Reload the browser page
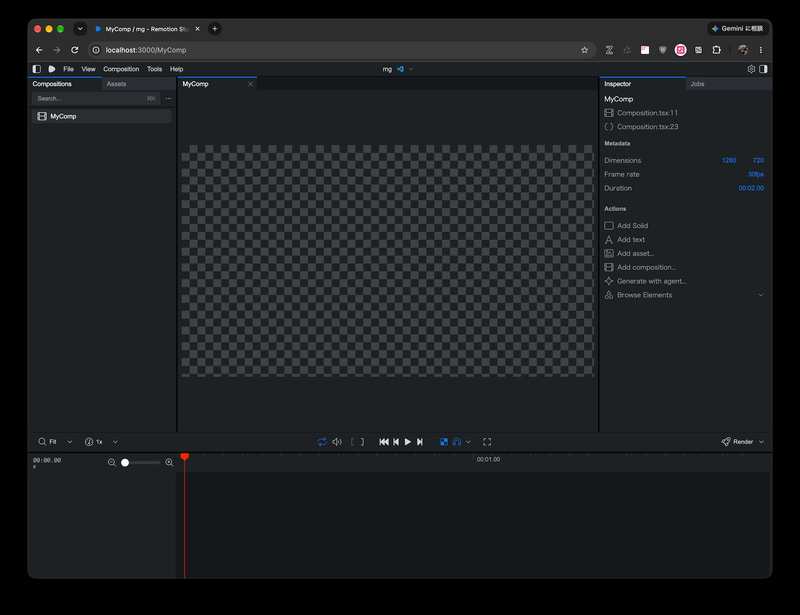The image size is (800, 615). point(74,50)
